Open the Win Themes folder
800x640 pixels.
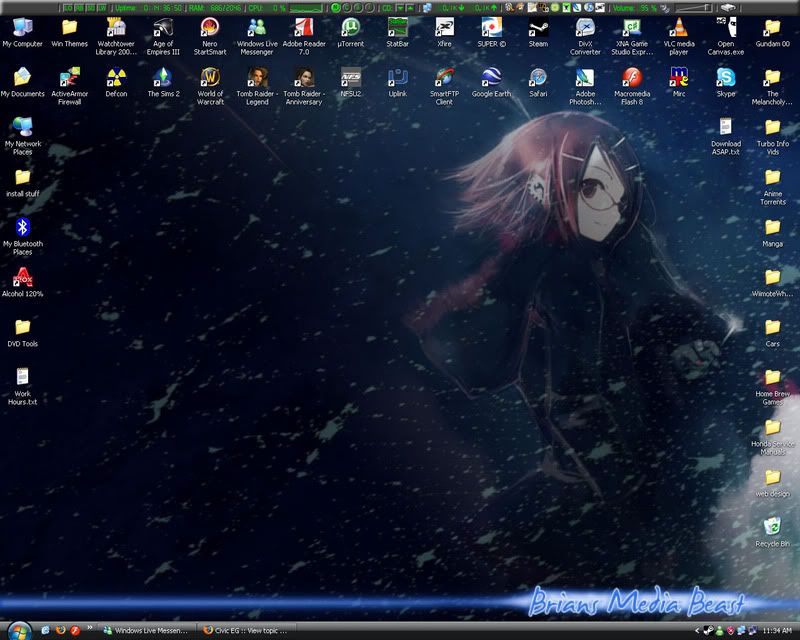coord(69,33)
